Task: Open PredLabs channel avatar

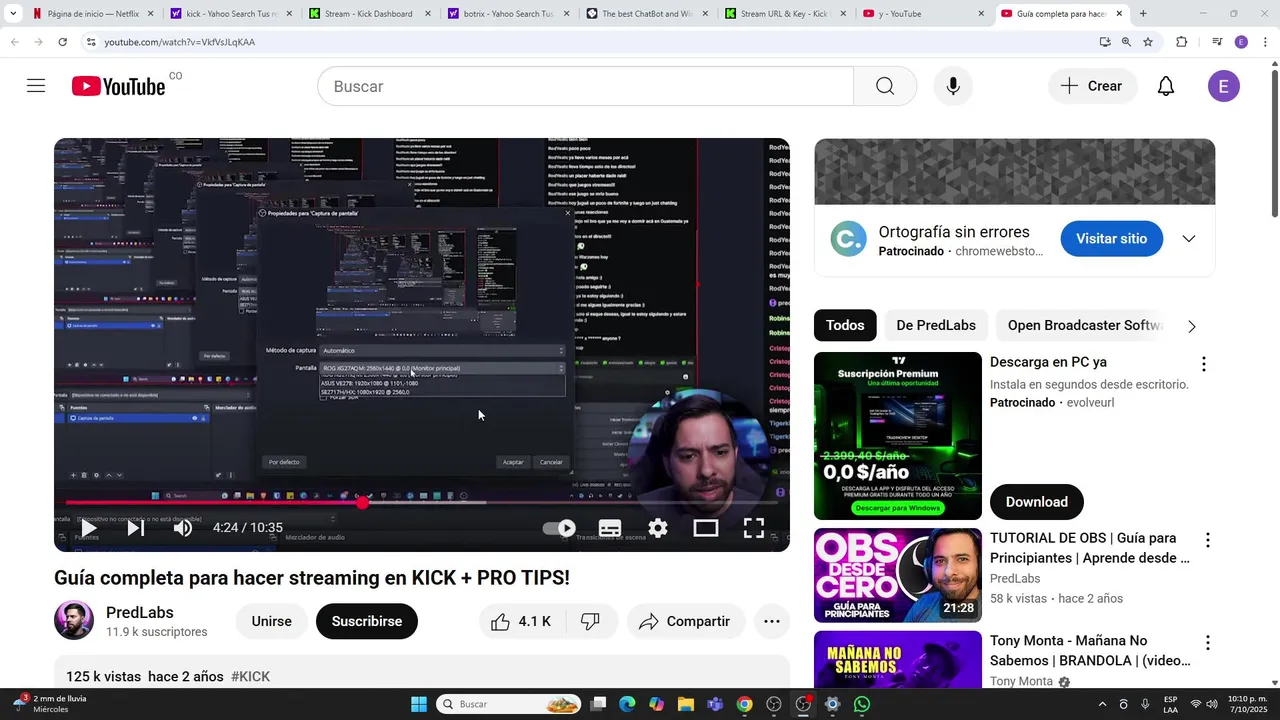Action: click(x=74, y=621)
